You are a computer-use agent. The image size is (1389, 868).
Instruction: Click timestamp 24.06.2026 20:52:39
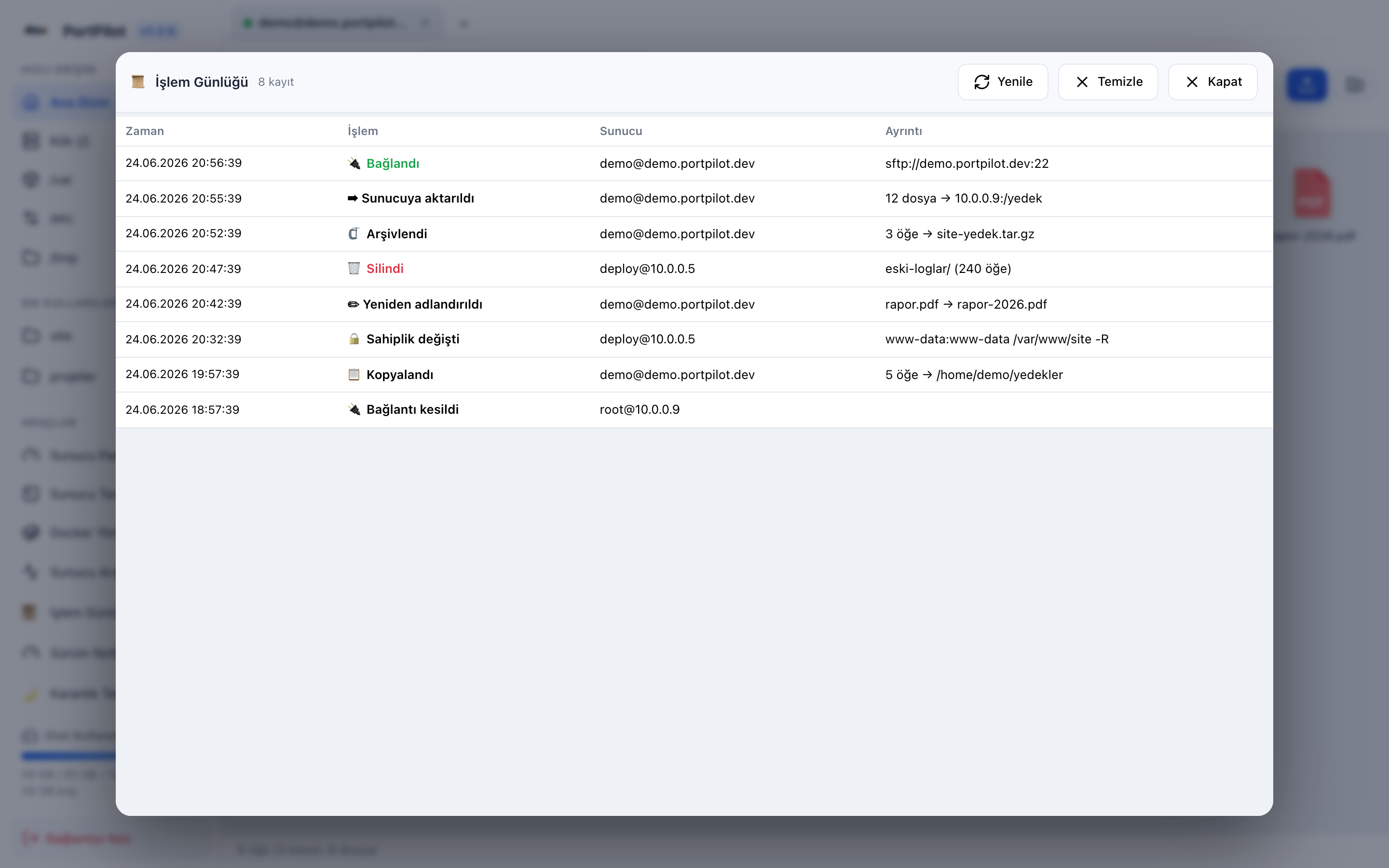(184, 234)
